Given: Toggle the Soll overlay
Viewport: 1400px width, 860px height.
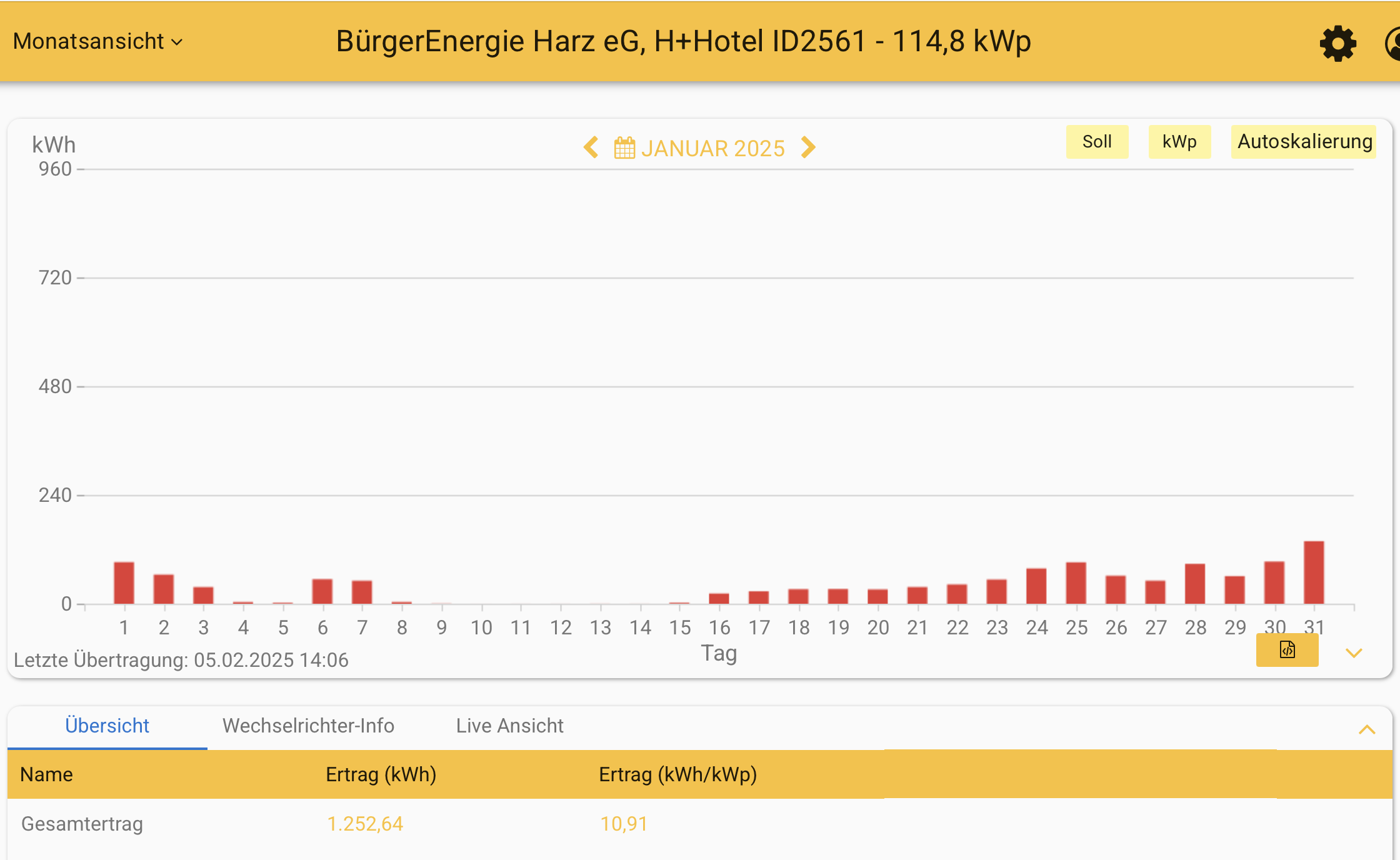Looking at the screenshot, I should coord(1097,141).
